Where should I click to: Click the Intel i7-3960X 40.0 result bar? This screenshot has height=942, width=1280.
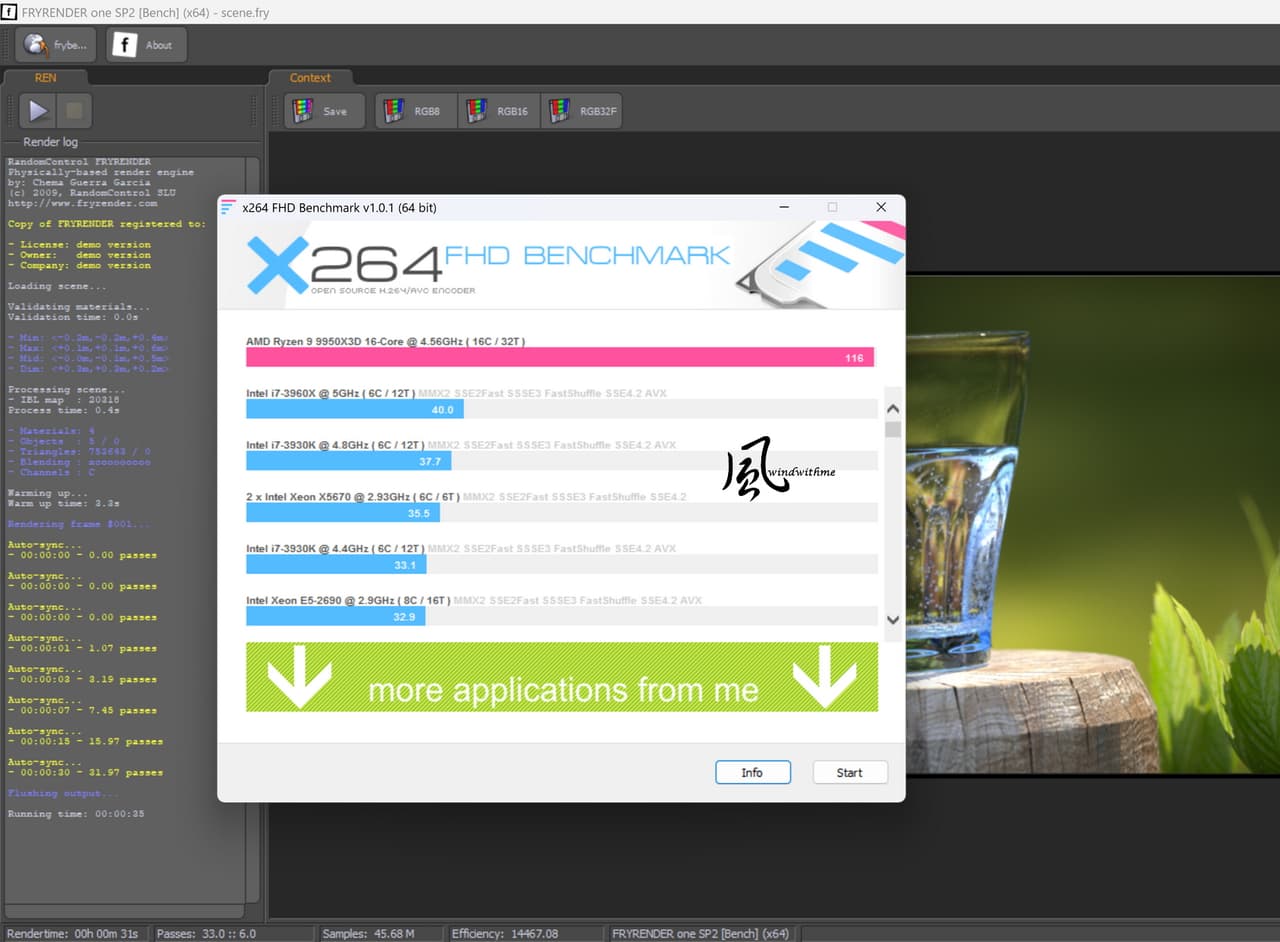[x=355, y=409]
